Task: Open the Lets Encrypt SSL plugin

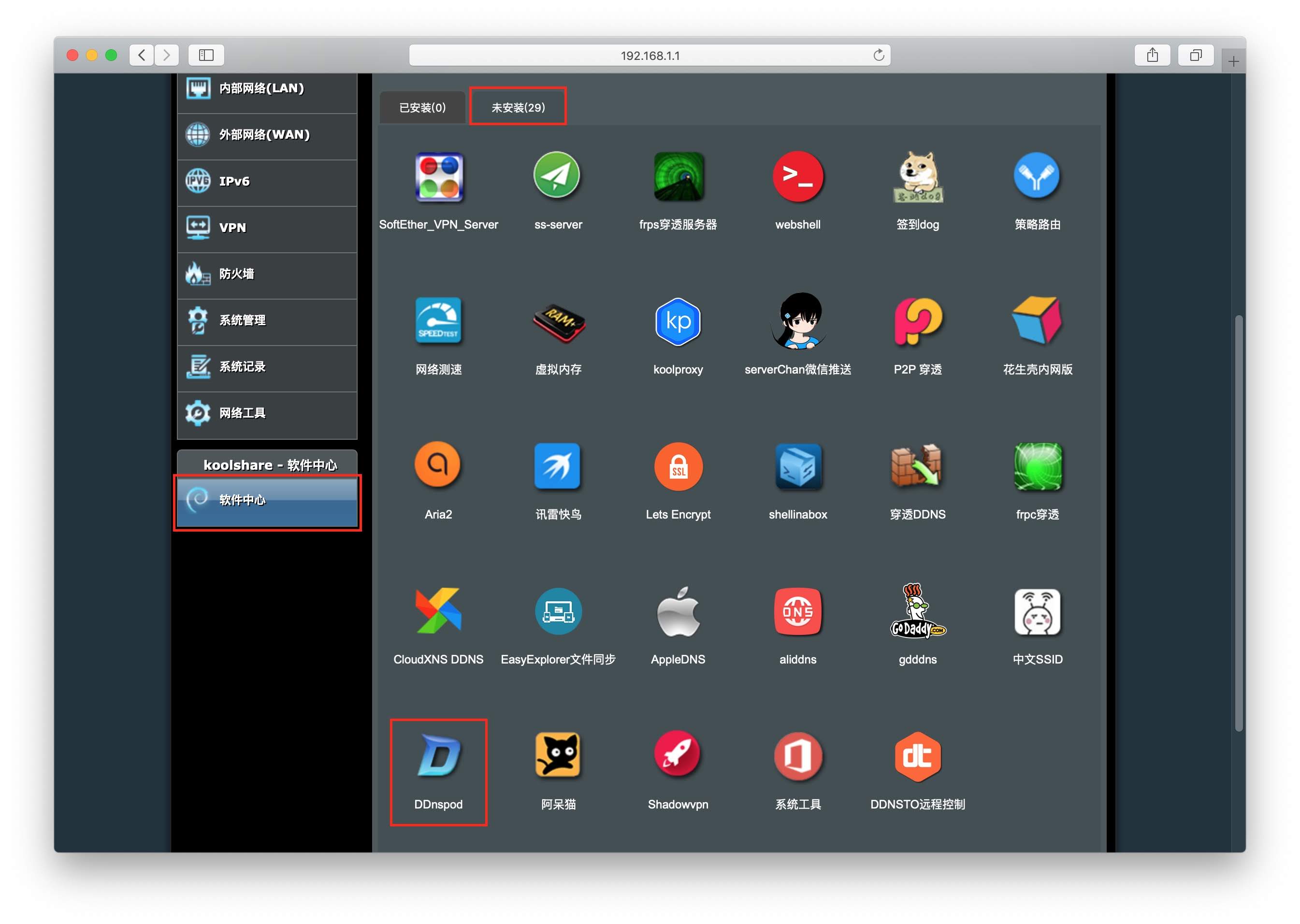Action: pos(678,466)
